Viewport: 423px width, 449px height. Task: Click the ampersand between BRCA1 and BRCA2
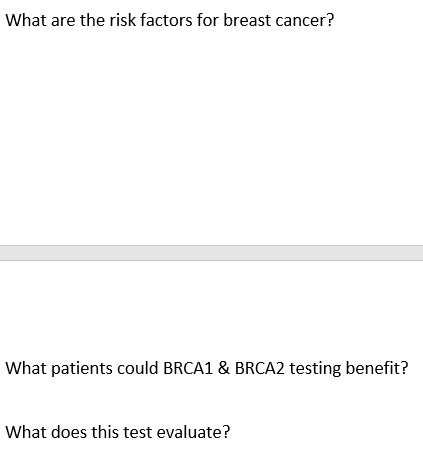click(224, 368)
